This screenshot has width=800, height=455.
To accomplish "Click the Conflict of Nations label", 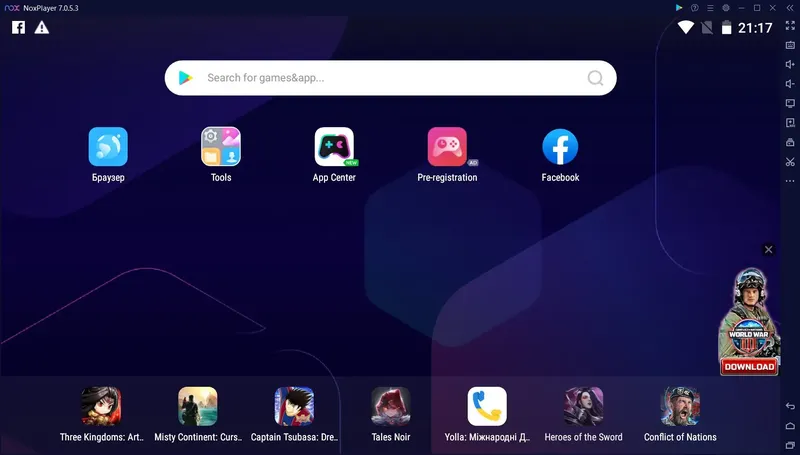I will click(680, 437).
